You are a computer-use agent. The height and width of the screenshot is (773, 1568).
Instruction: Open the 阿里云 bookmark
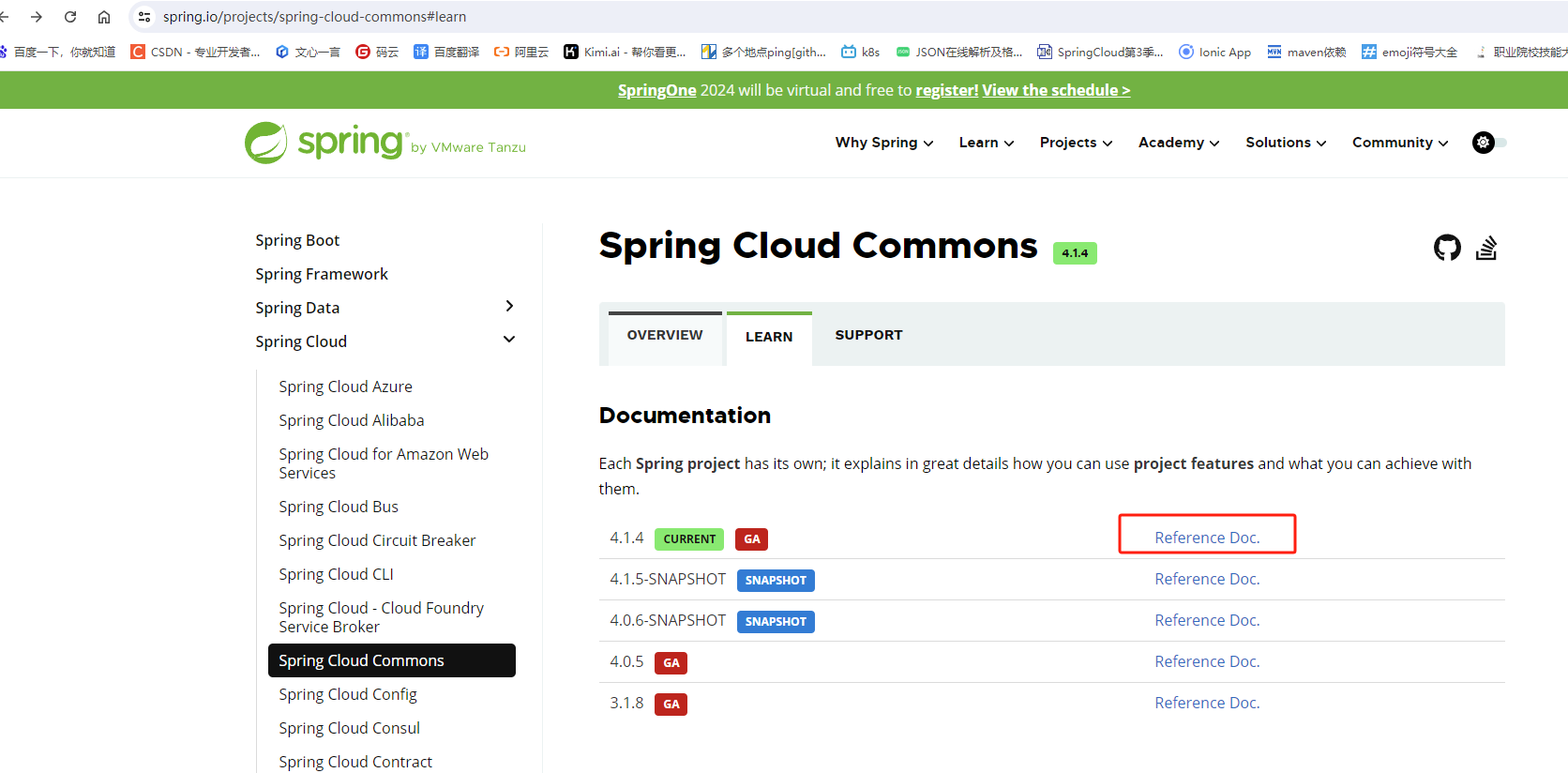[521, 52]
